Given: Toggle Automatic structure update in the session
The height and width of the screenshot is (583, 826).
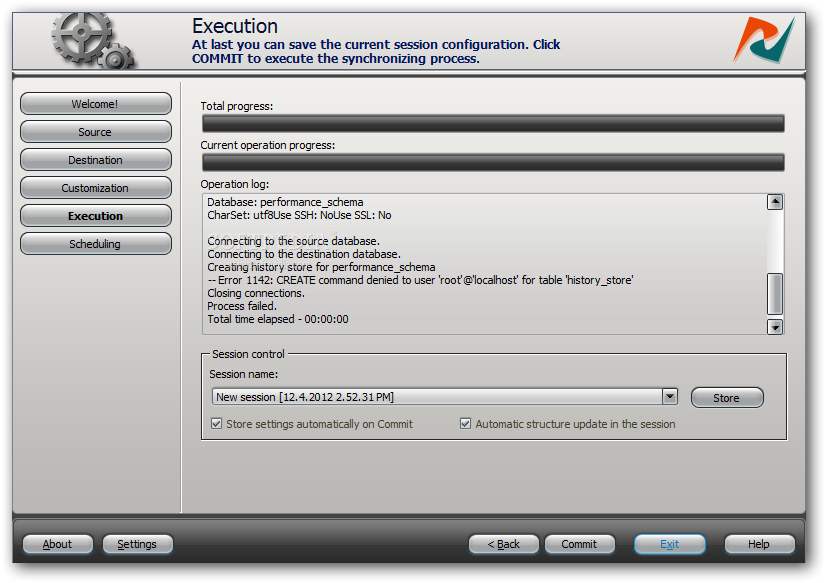Looking at the screenshot, I should coord(465,423).
